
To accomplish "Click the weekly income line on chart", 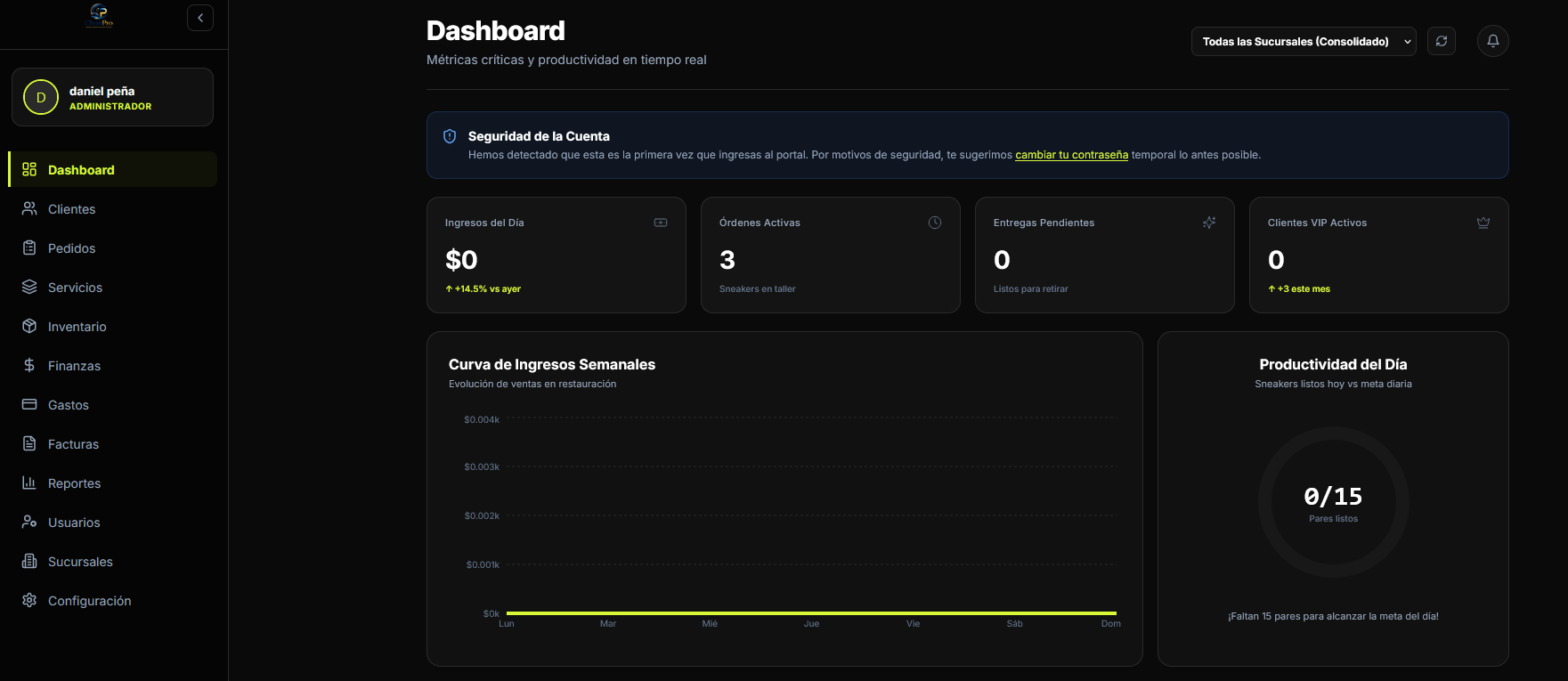I will tap(811, 612).
